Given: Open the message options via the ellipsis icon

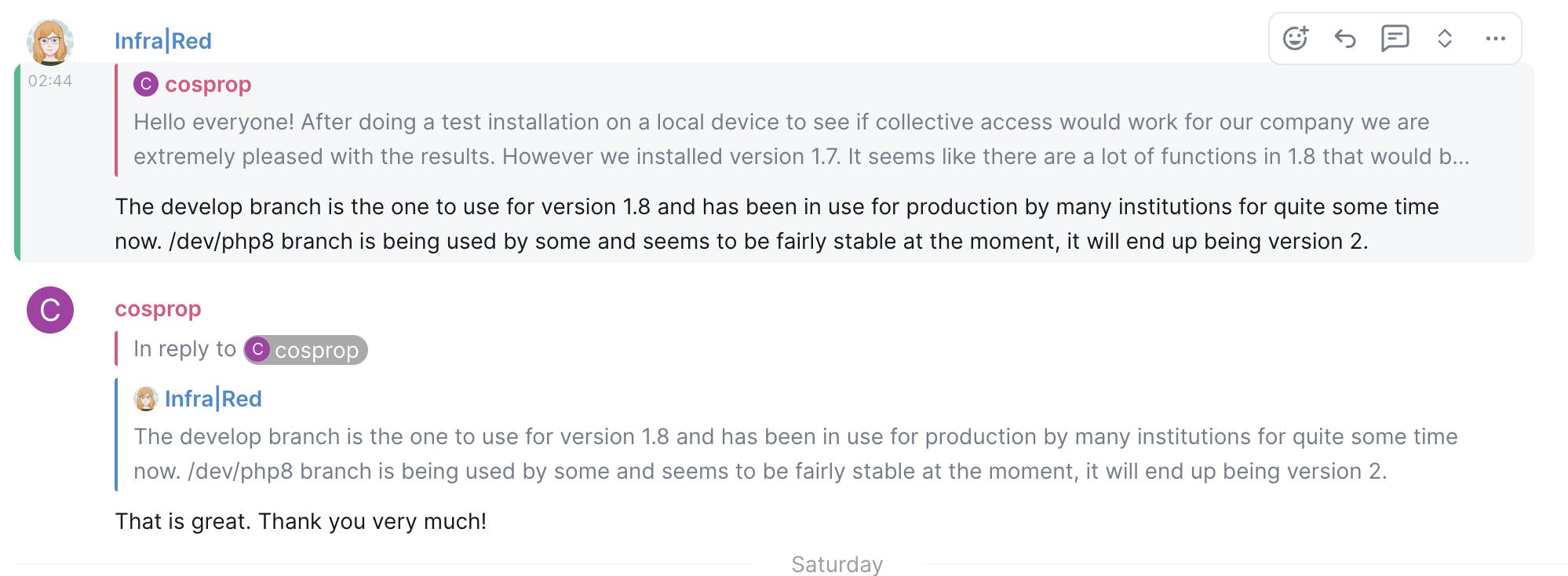Looking at the screenshot, I should 1495,38.
